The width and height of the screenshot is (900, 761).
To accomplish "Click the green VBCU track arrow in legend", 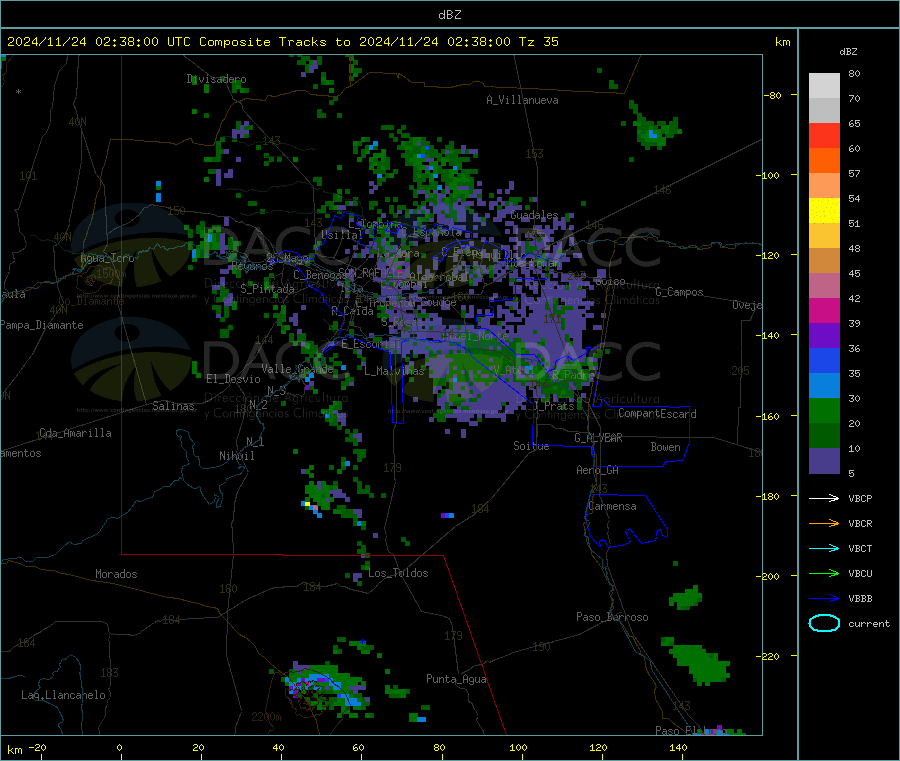I will 824,573.
